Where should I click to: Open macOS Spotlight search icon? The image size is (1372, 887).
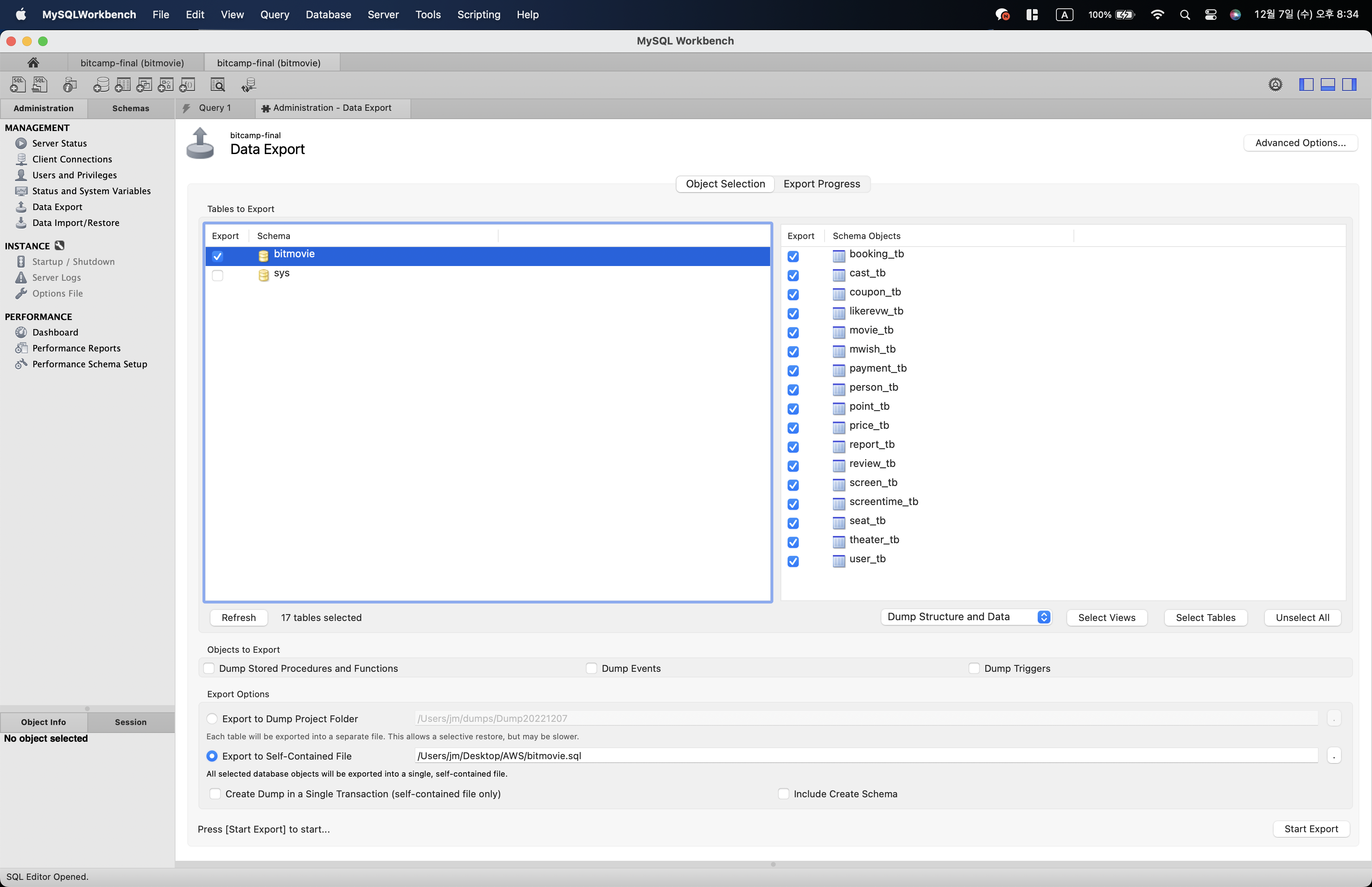pos(1185,15)
